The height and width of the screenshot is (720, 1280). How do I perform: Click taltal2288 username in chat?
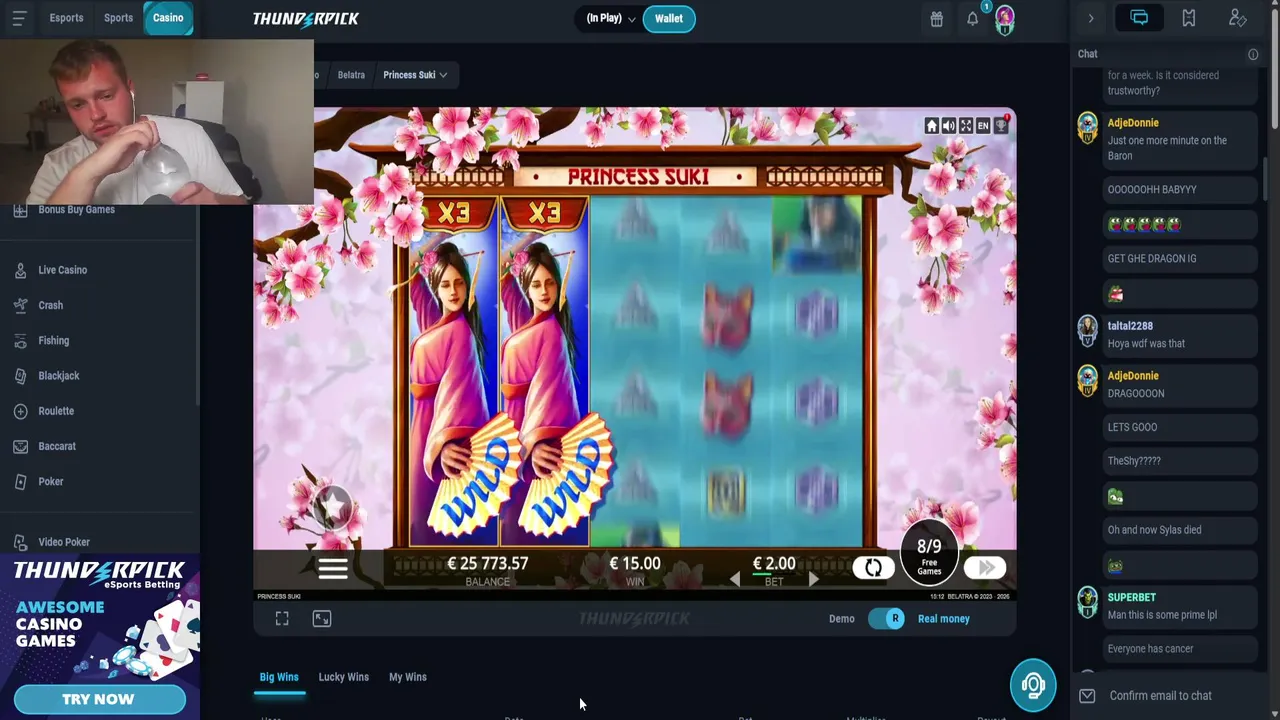point(1130,326)
